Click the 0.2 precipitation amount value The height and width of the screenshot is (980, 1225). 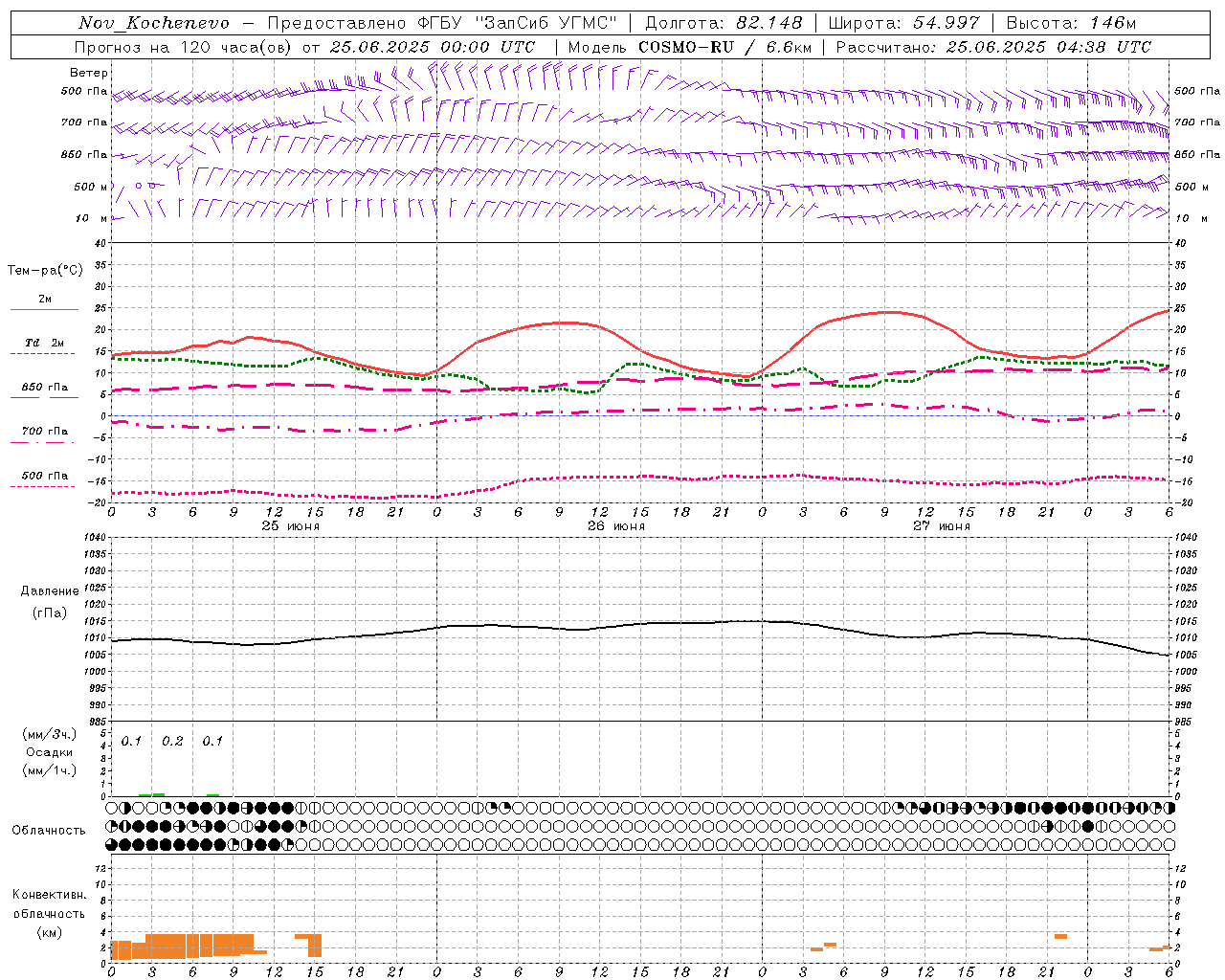pos(172,742)
